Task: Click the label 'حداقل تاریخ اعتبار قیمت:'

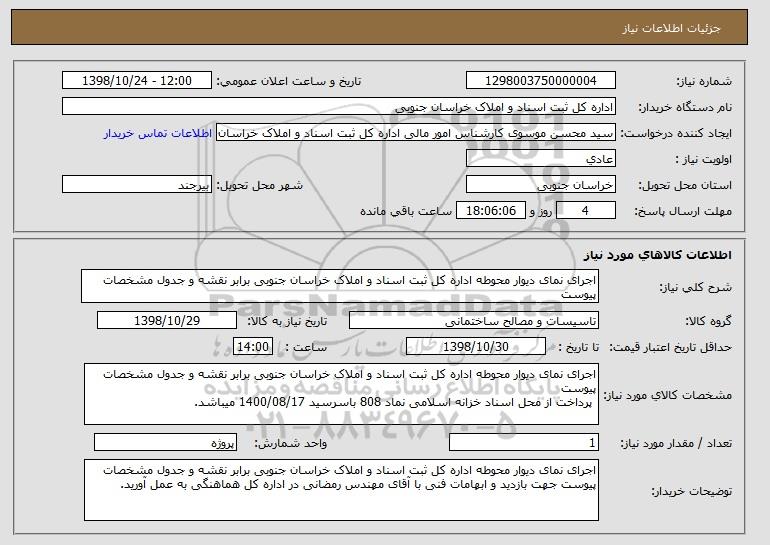Action: click(x=670, y=347)
